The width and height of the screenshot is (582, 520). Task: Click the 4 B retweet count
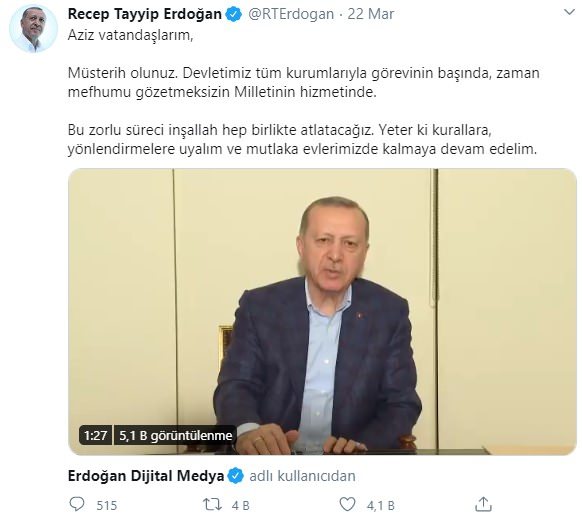coord(240,506)
